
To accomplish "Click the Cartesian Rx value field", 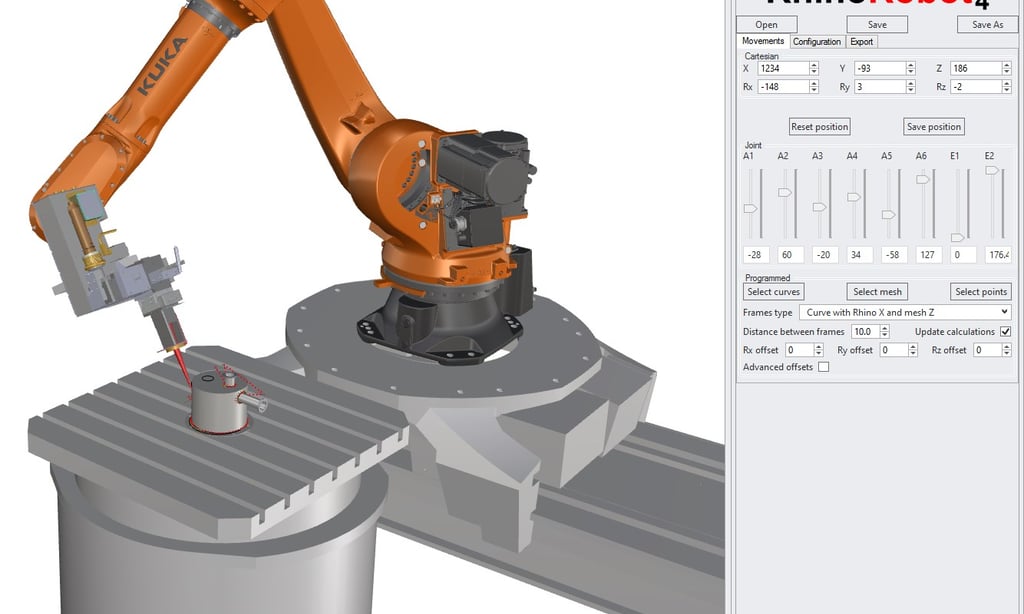I will click(783, 86).
